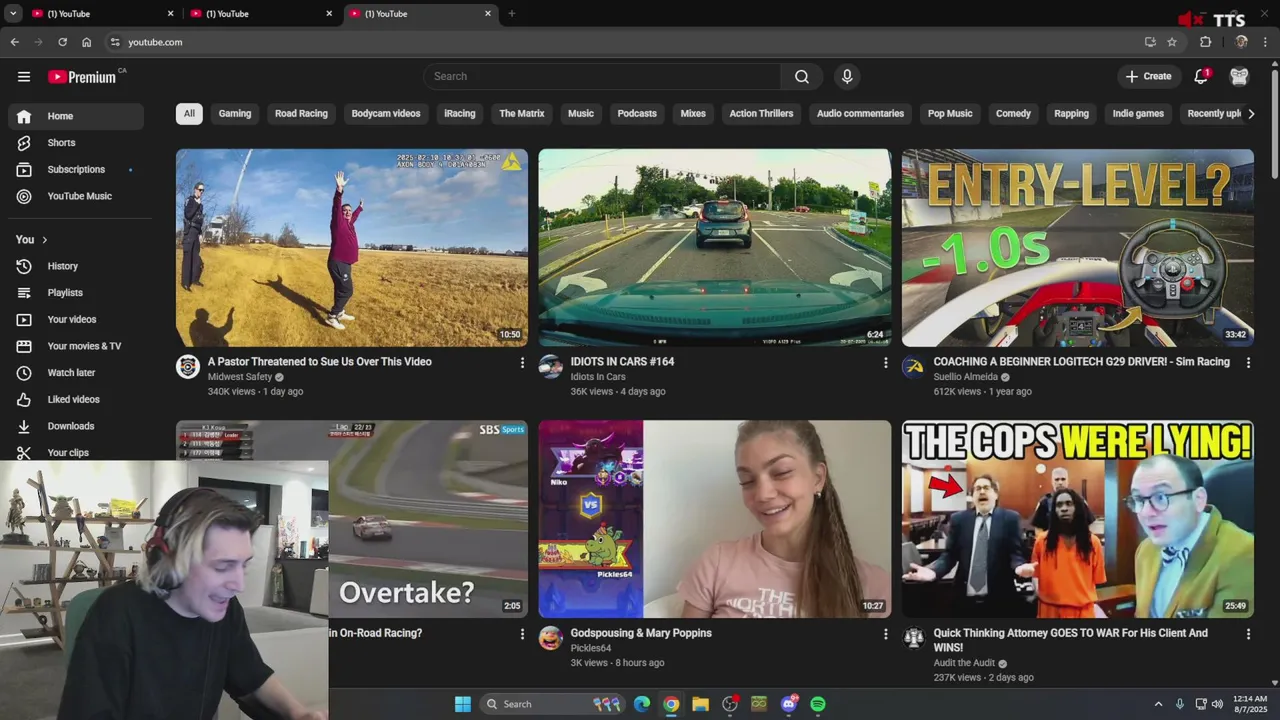
Task: Open Playlists in the sidebar
Action: pyautogui.click(x=76, y=293)
